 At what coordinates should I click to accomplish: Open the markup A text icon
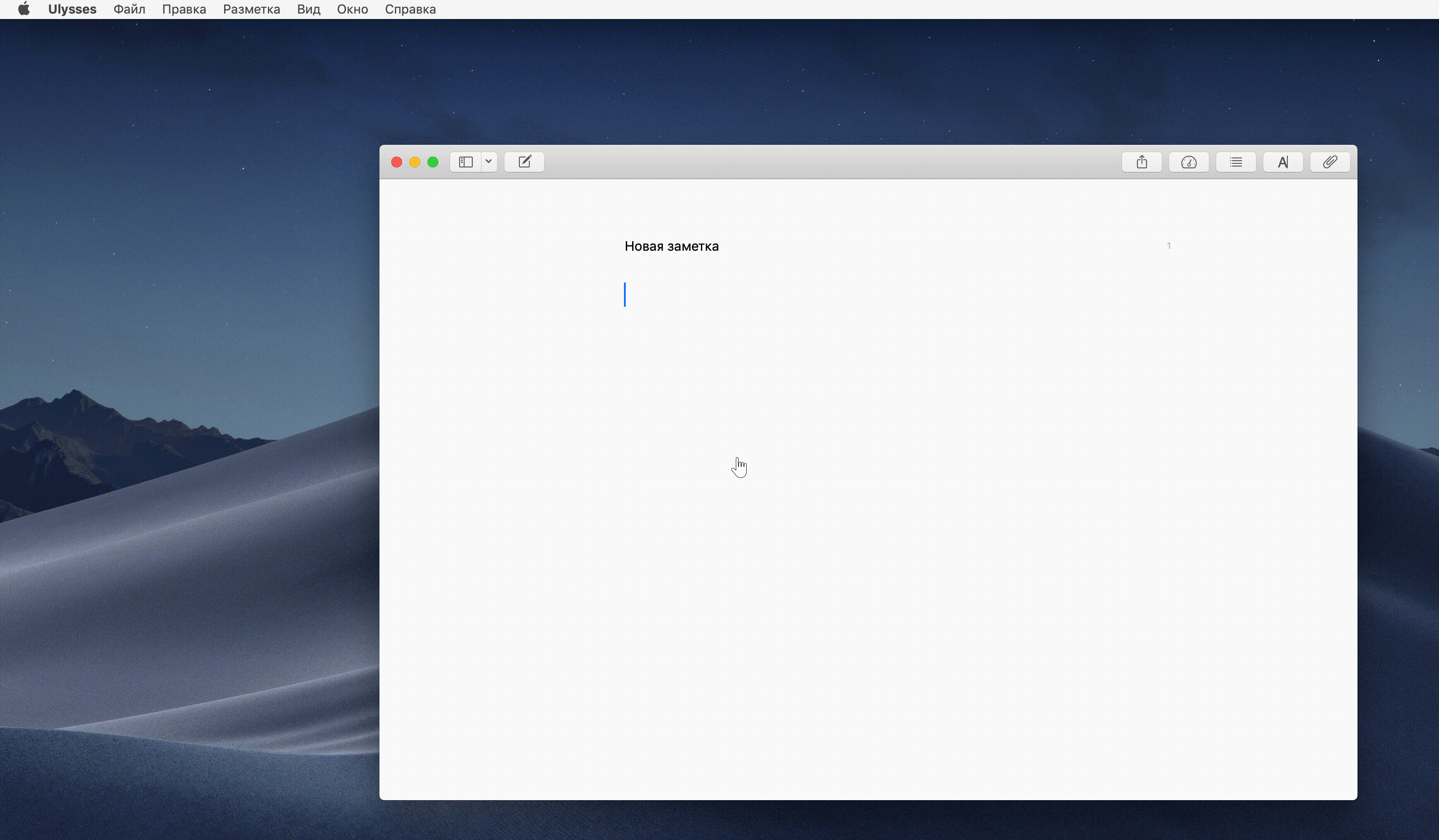[1282, 162]
